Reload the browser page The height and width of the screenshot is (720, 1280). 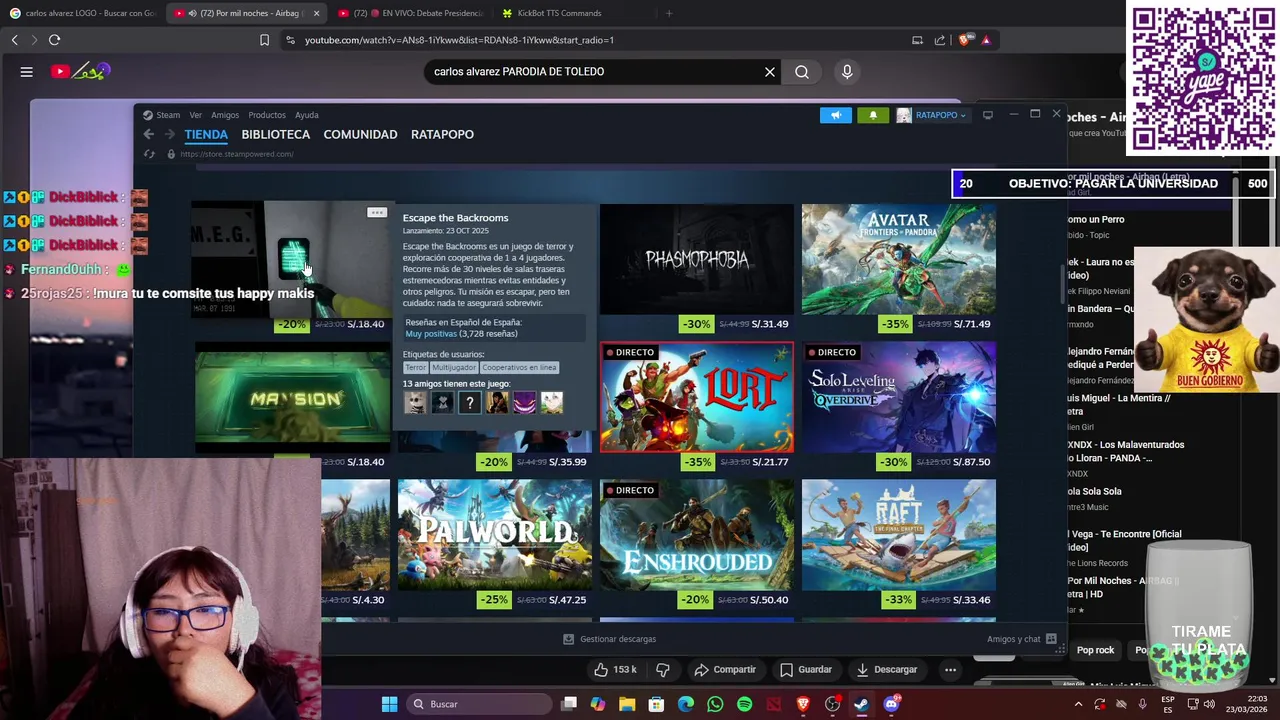(54, 40)
